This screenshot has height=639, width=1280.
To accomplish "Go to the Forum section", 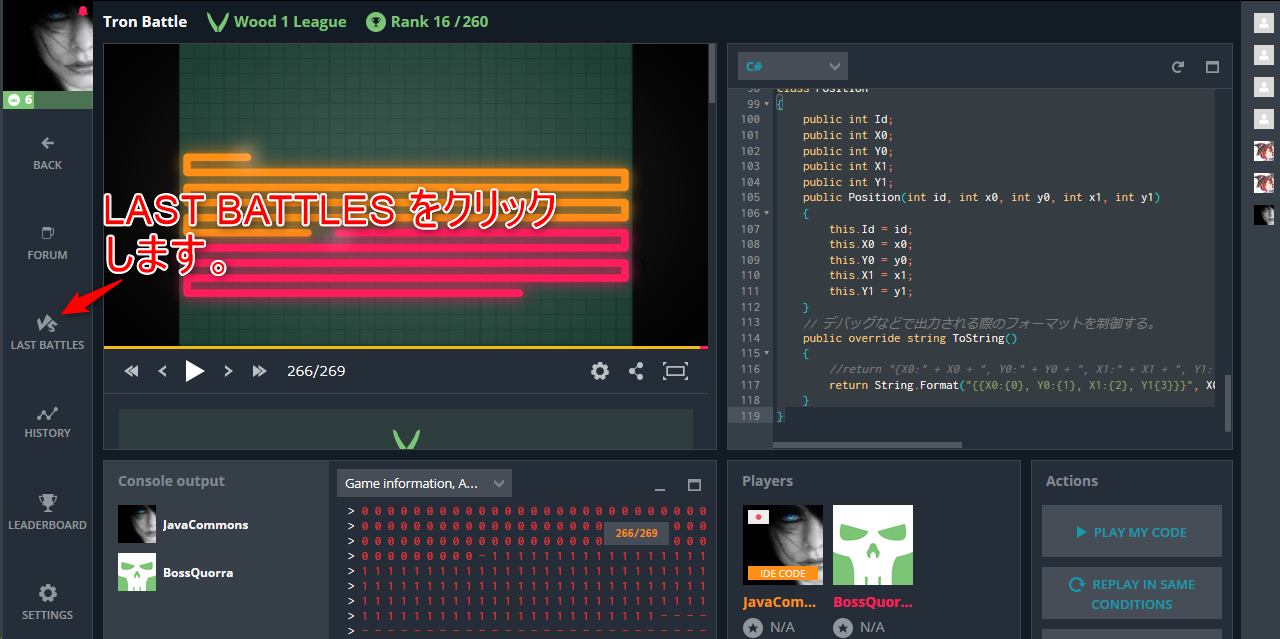I will tap(47, 243).
